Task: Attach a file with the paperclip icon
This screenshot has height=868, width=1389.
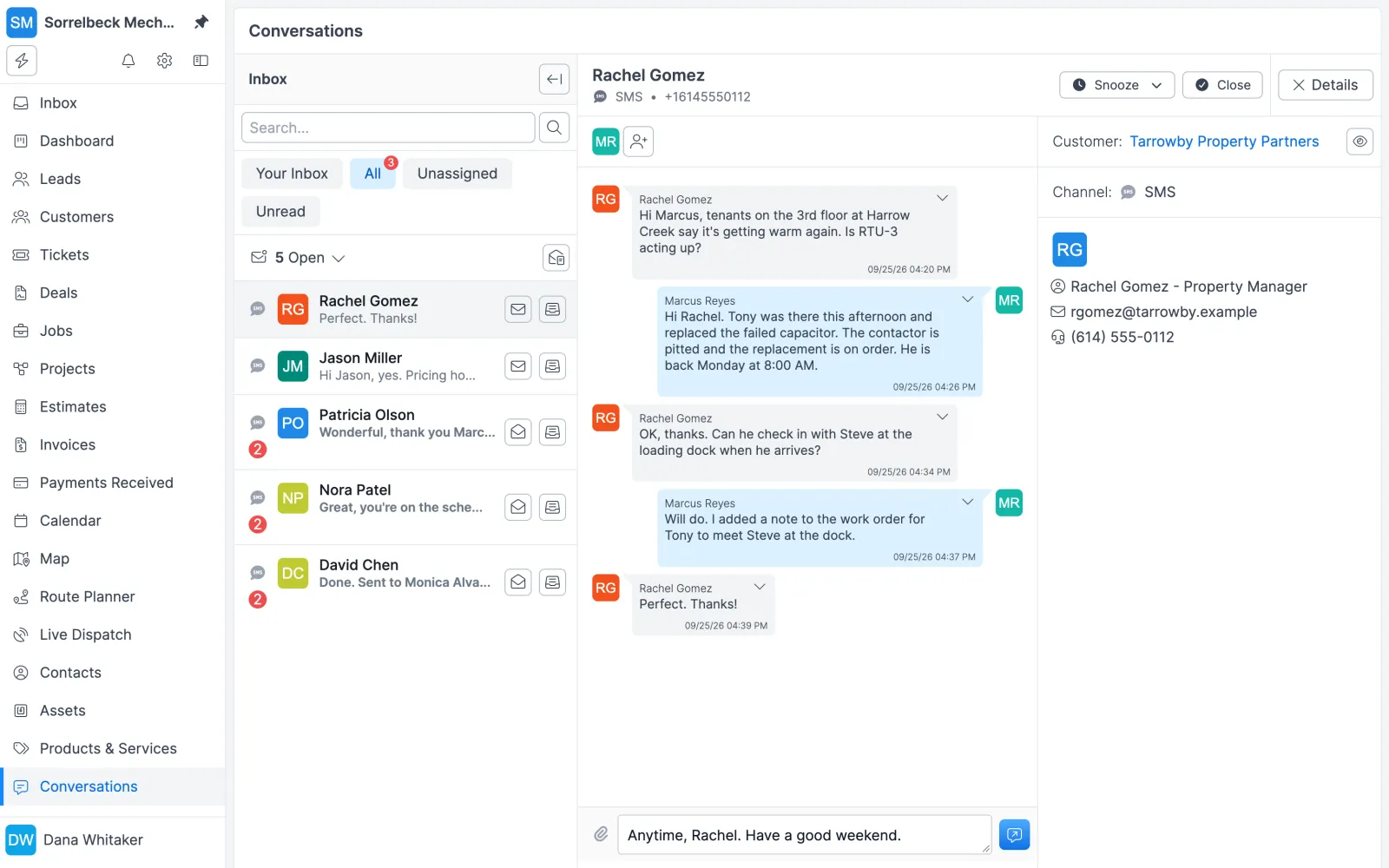Action: point(601,834)
